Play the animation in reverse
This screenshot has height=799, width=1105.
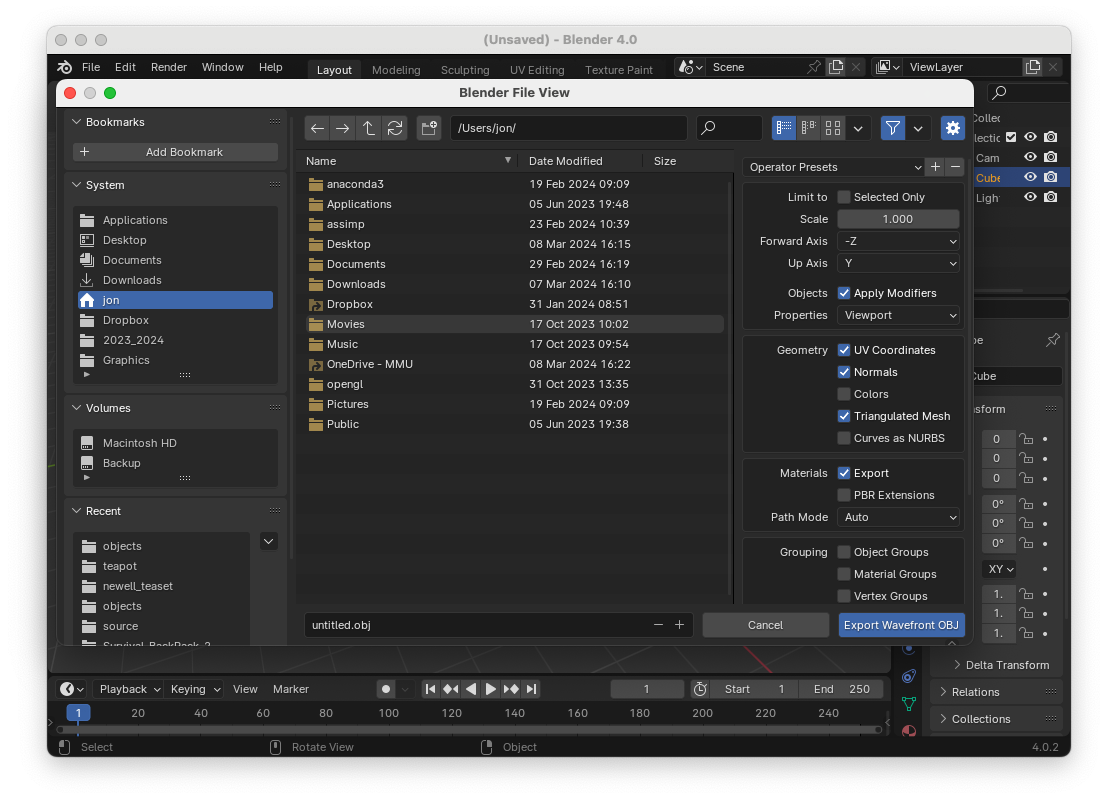471,689
